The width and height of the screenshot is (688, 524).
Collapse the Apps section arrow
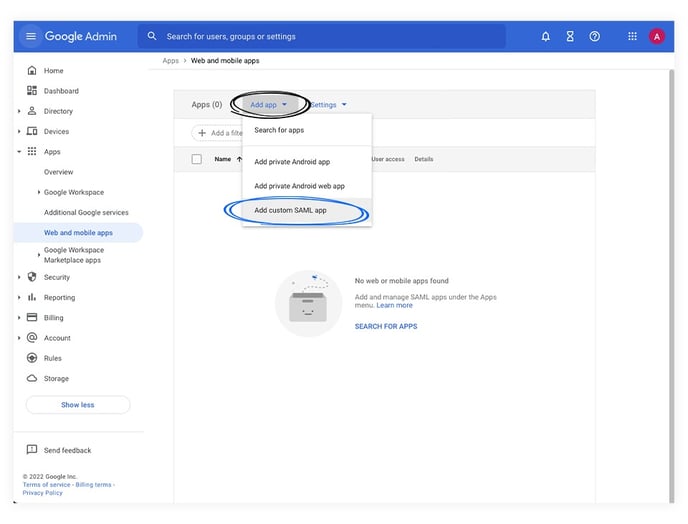19,151
